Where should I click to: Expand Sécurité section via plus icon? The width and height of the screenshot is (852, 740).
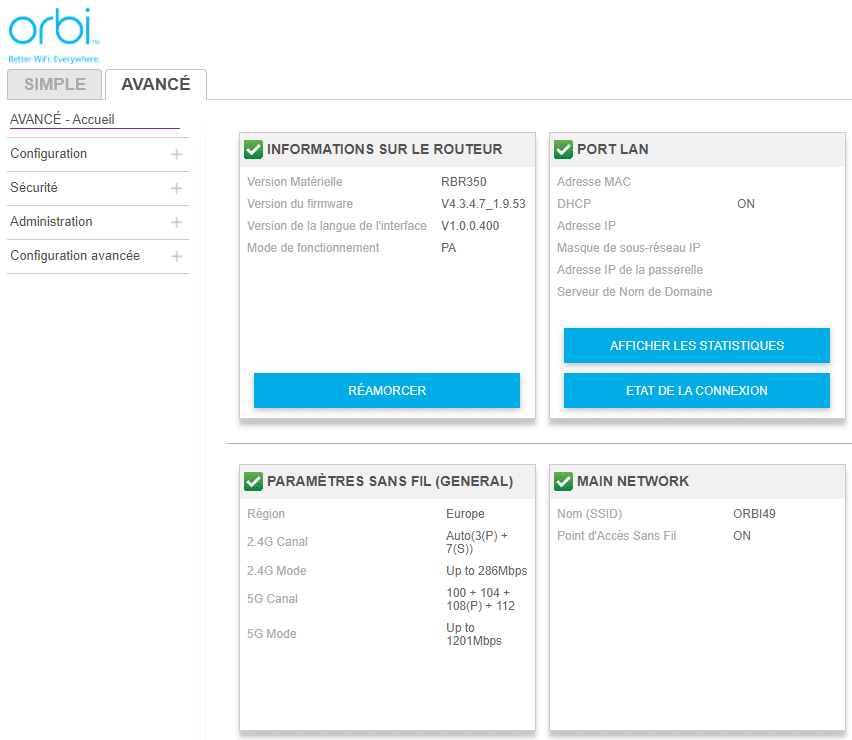[177, 188]
